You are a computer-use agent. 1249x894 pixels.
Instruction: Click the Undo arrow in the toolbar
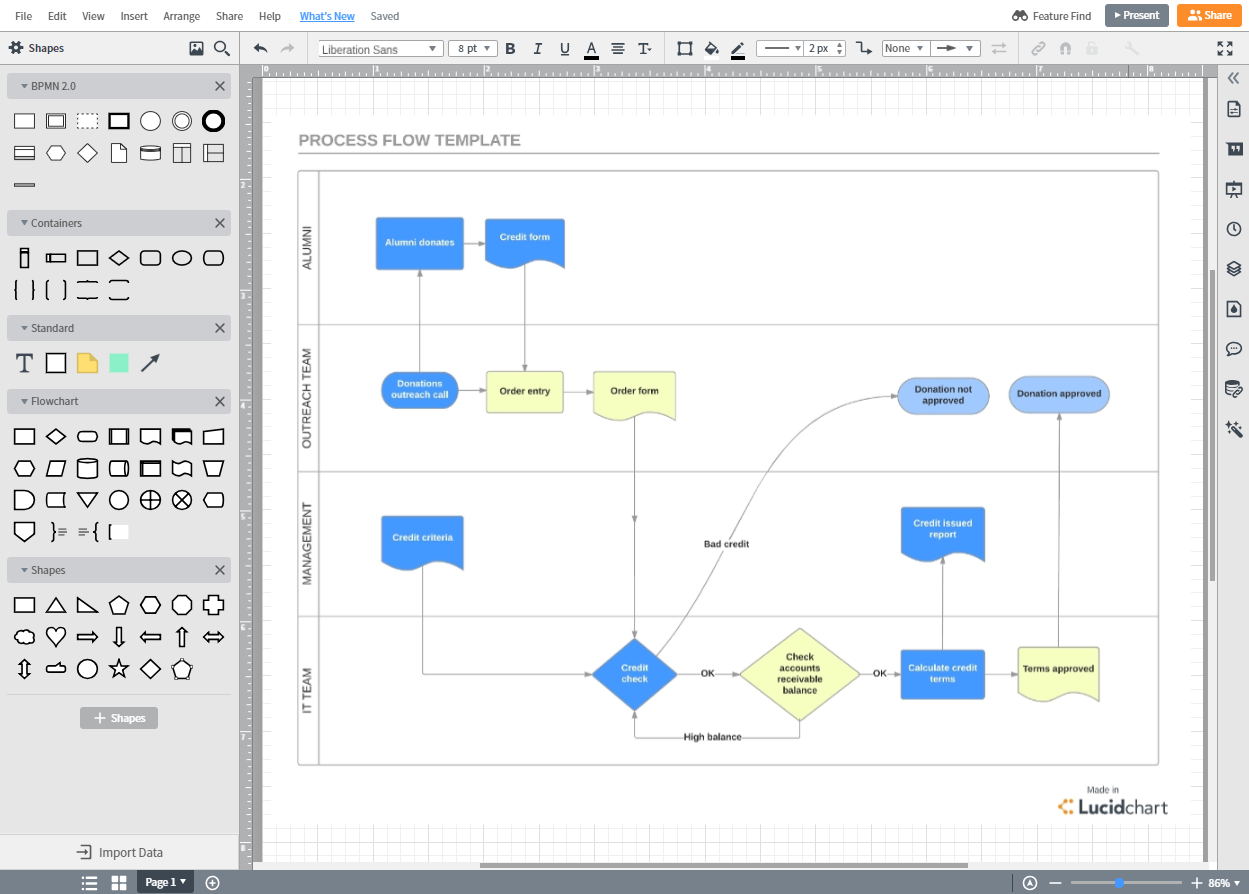(x=261, y=48)
